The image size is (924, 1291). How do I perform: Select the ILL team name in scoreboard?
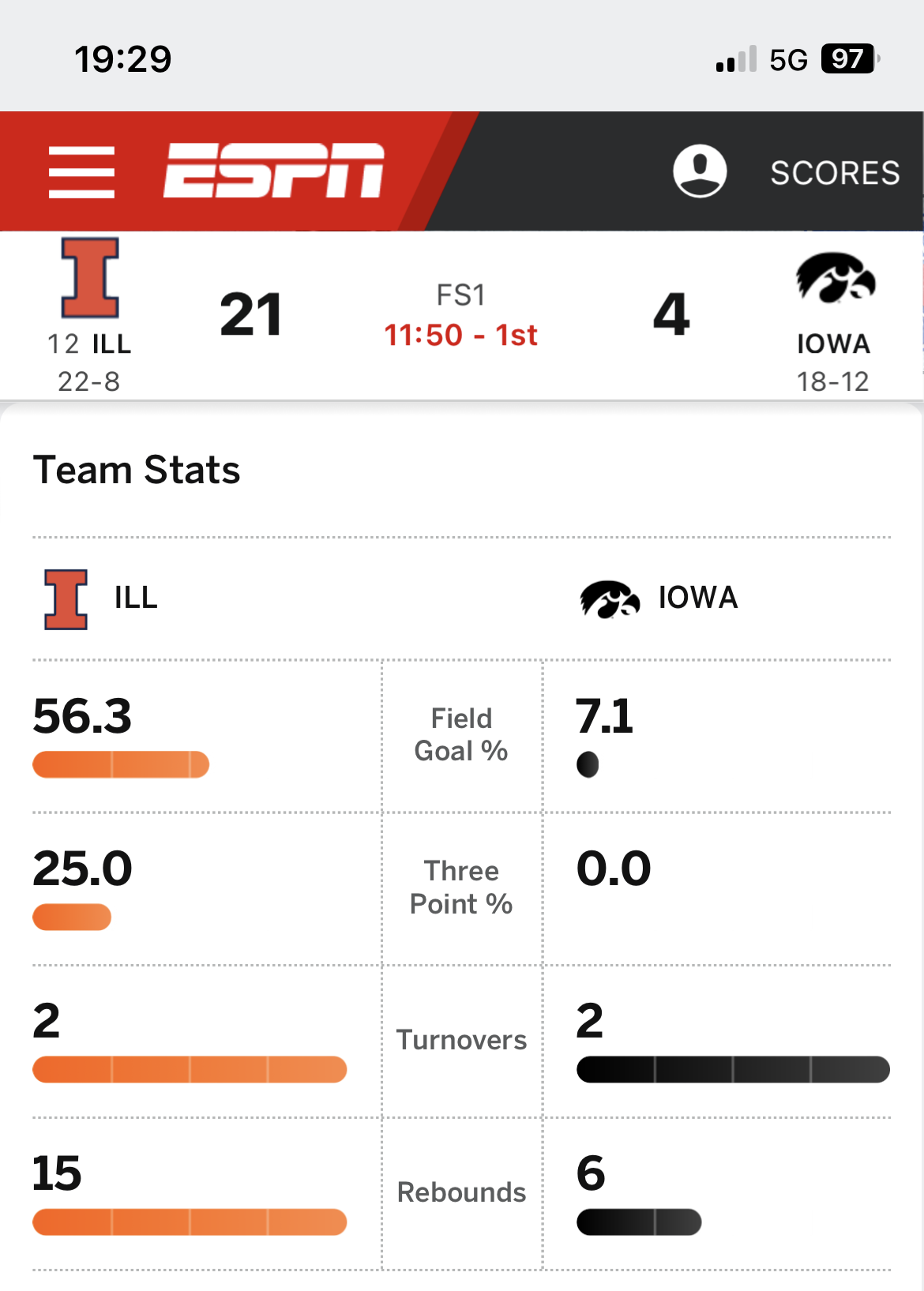[111, 344]
